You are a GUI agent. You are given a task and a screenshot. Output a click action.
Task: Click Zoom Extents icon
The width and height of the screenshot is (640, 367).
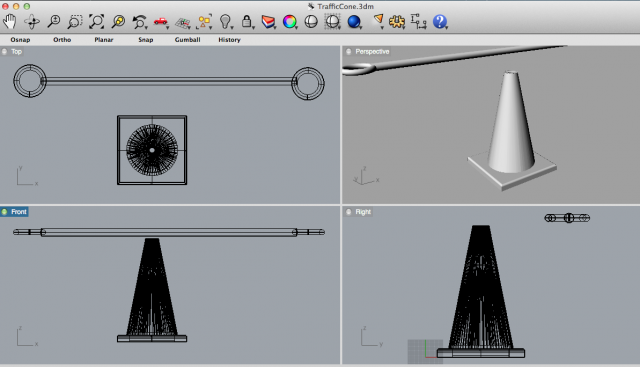pos(97,21)
